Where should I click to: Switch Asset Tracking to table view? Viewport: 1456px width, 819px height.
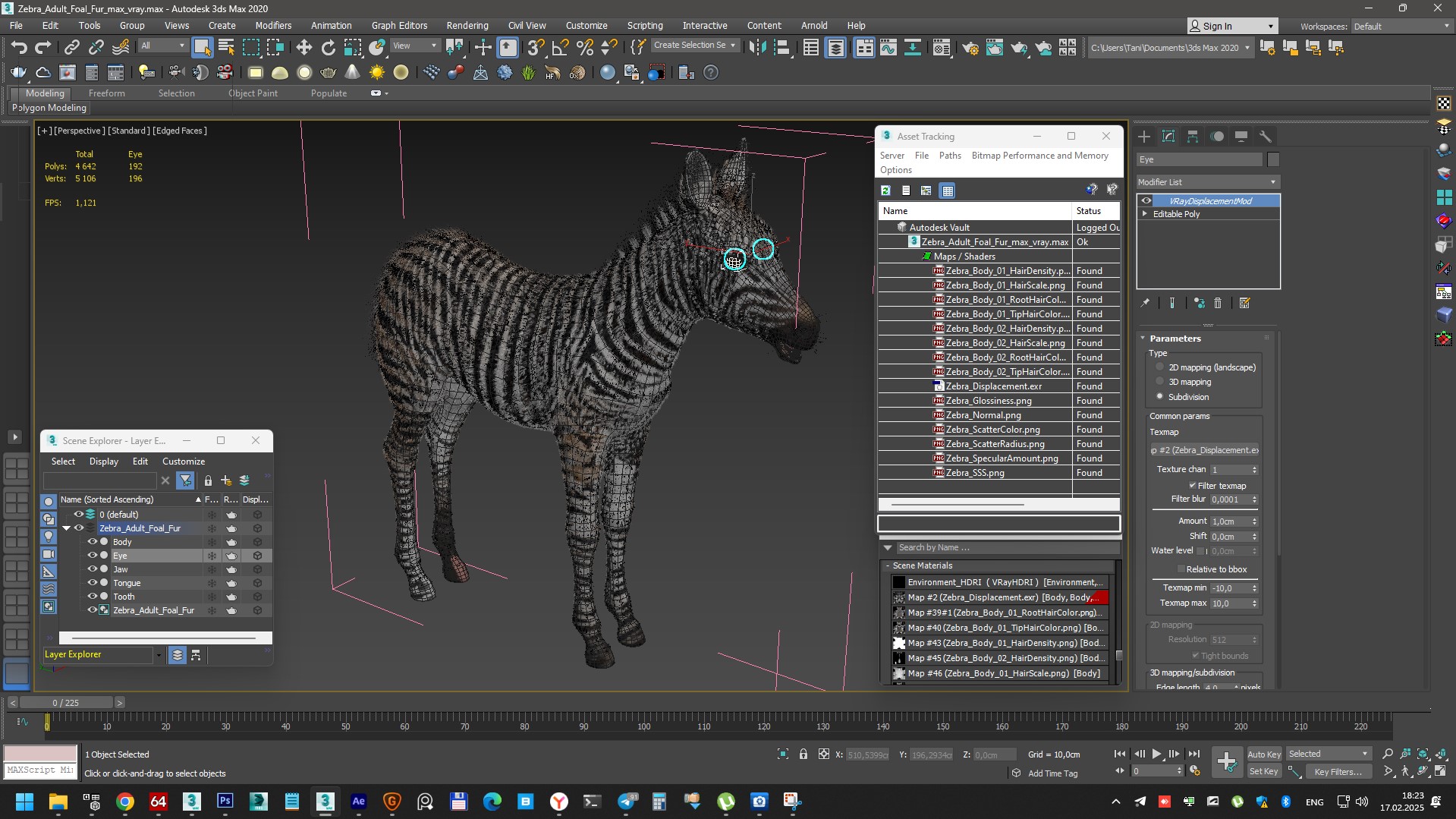click(948, 191)
